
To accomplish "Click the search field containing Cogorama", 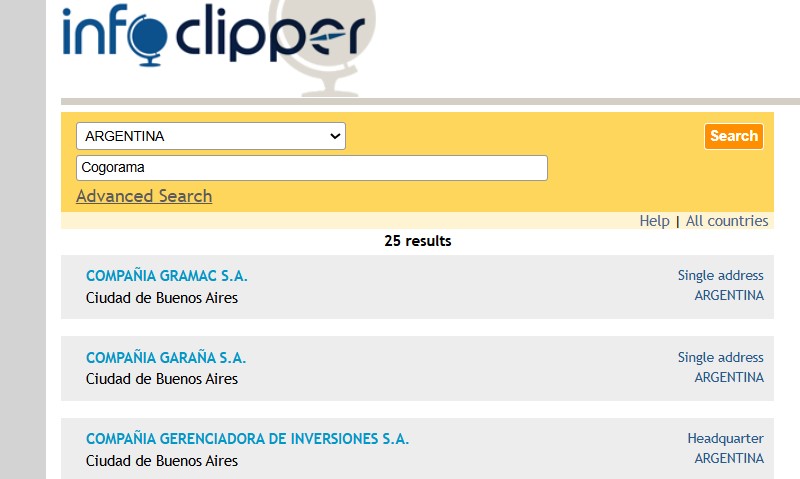I will (312, 168).
